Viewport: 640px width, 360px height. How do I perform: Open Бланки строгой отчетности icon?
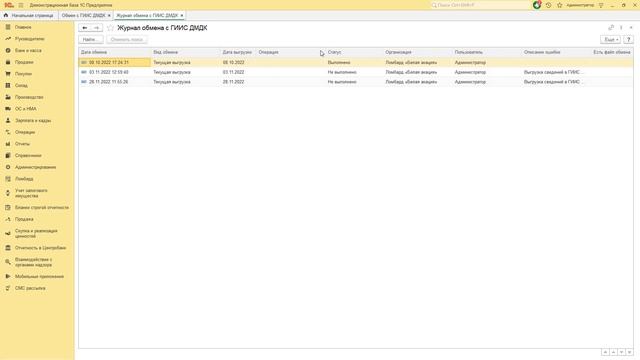tap(8, 207)
